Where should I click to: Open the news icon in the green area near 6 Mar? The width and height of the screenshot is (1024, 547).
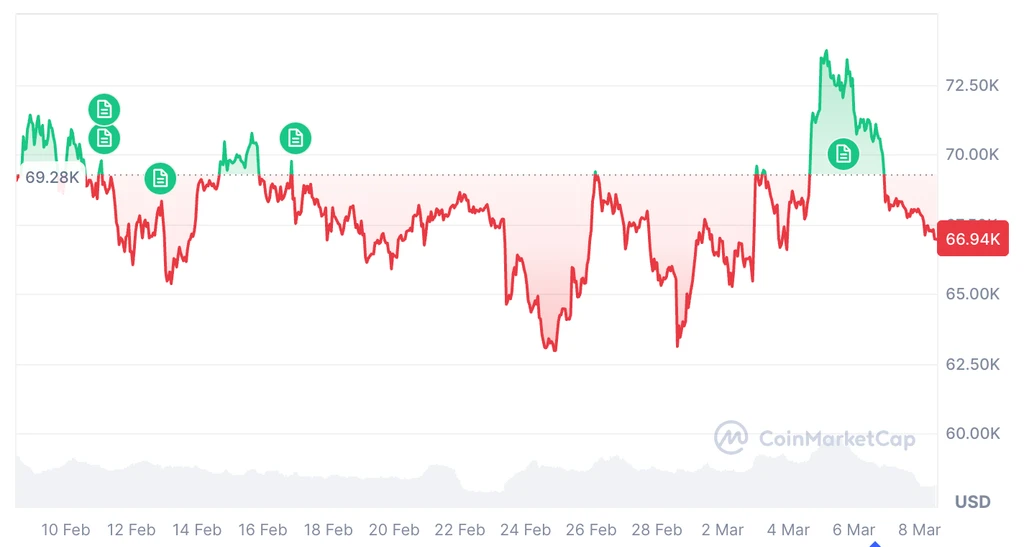click(843, 154)
